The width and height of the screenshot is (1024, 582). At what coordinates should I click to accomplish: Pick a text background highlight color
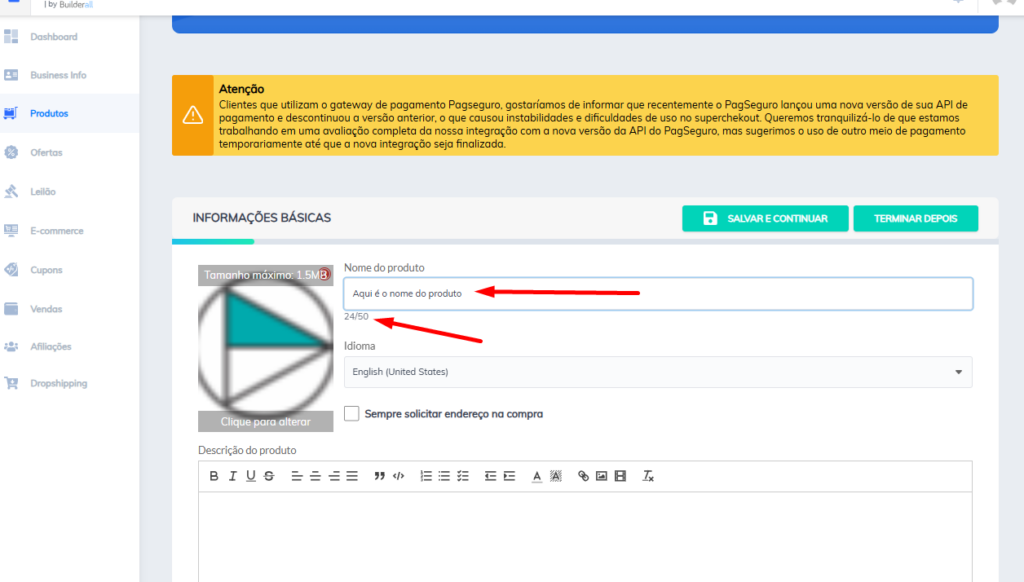(x=555, y=476)
